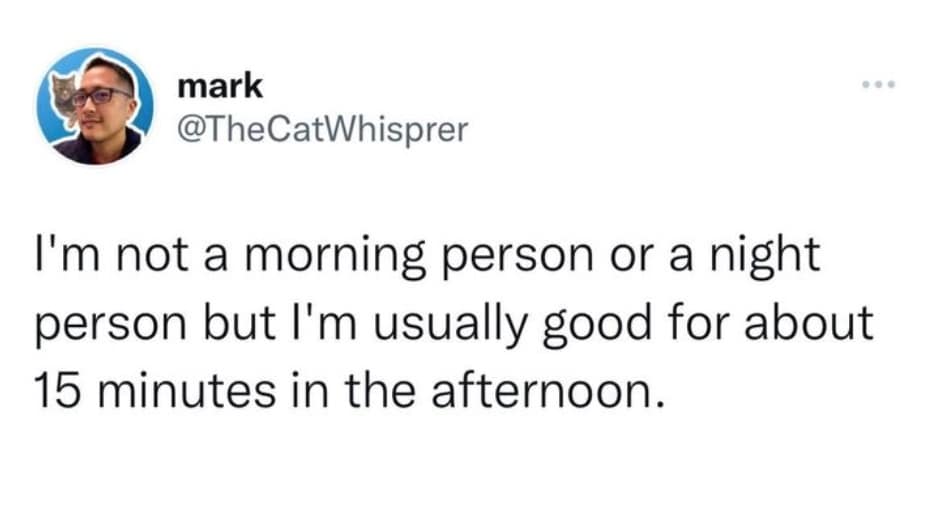The width and height of the screenshot is (926, 532).
Task: Open the three-dot more options menu
Action: [x=872, y=83]
